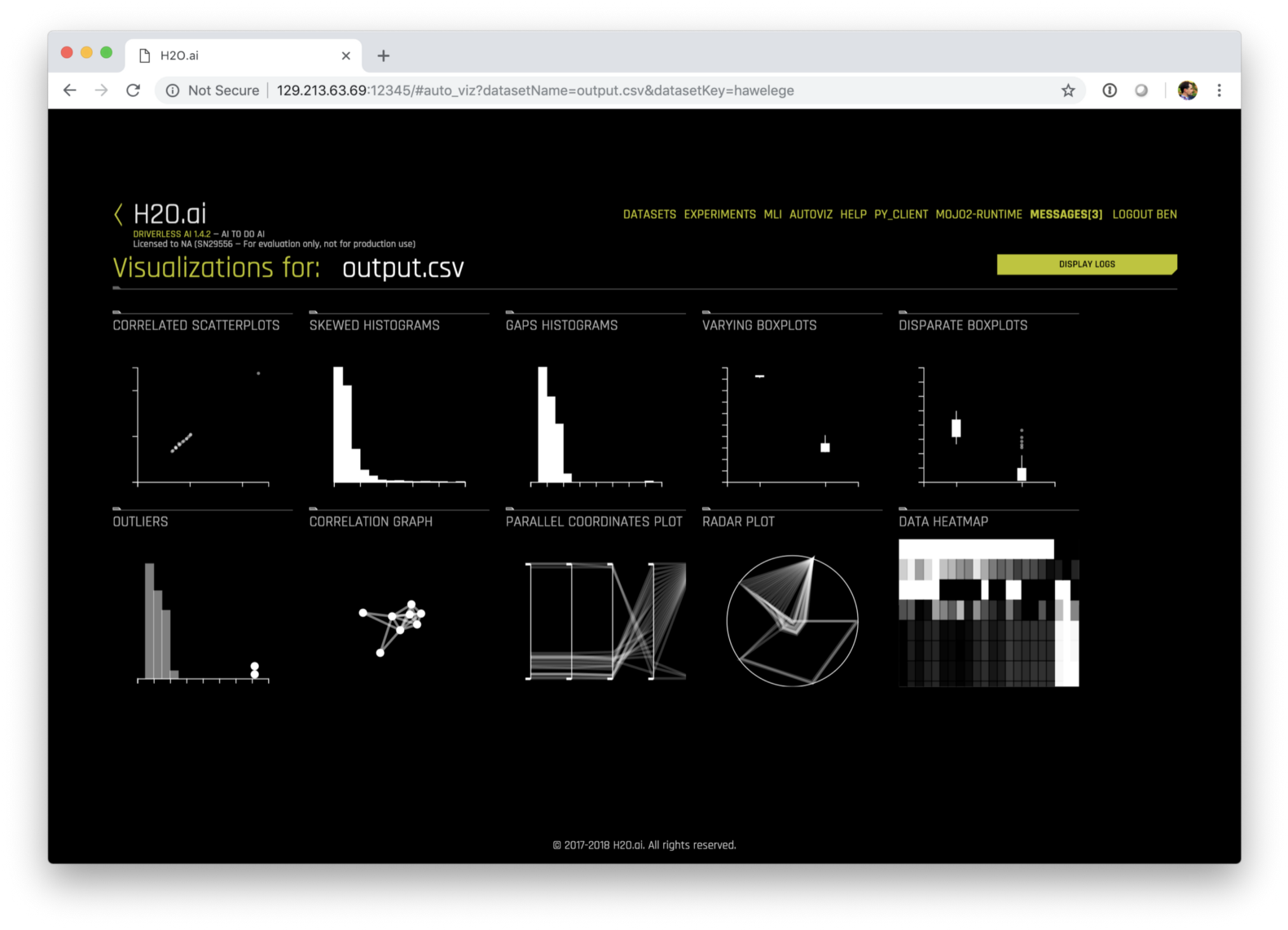1288x930 pixels.
Task: Click the DATA HEATMAP heading
Action: (943, 522)
